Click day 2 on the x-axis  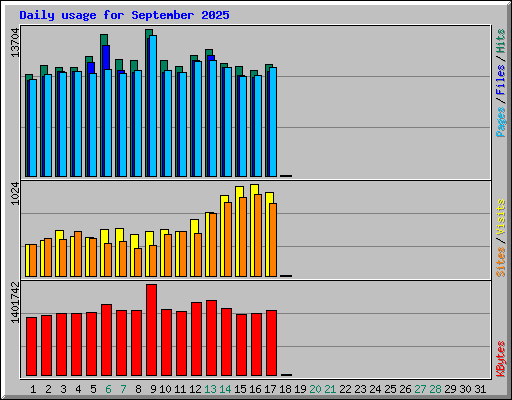point(48,389)
